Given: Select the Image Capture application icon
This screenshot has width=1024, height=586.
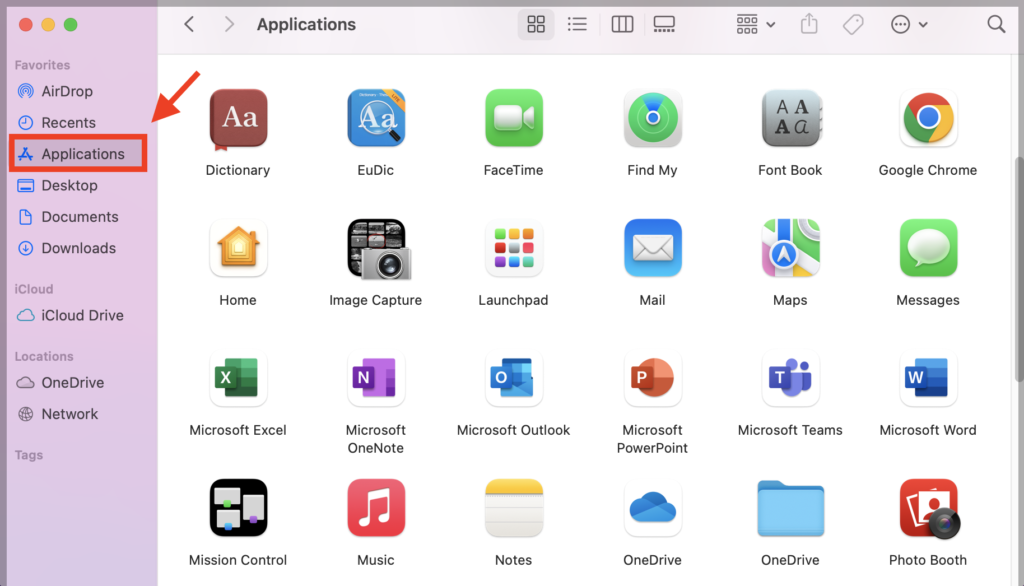Looking at the screenshot, I should 375,248.
